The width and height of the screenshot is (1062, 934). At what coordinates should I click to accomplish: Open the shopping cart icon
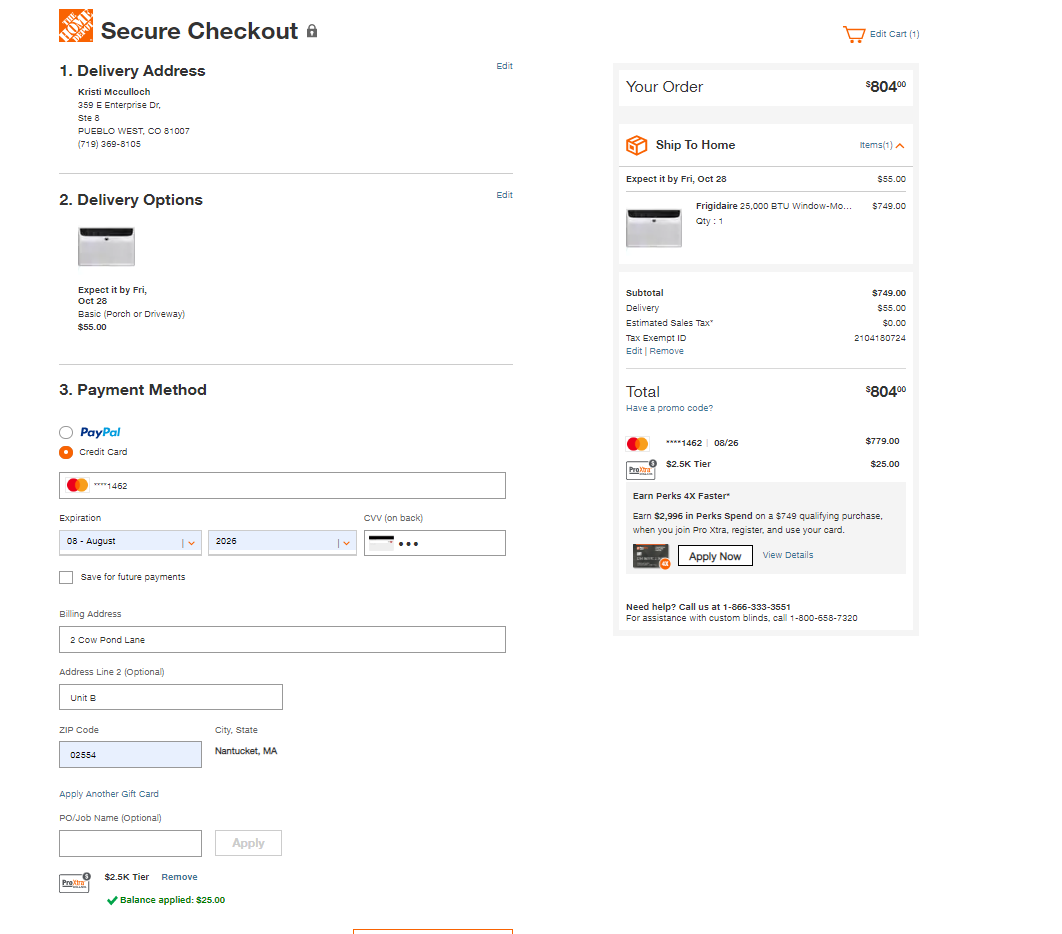[x=854, y=34]
